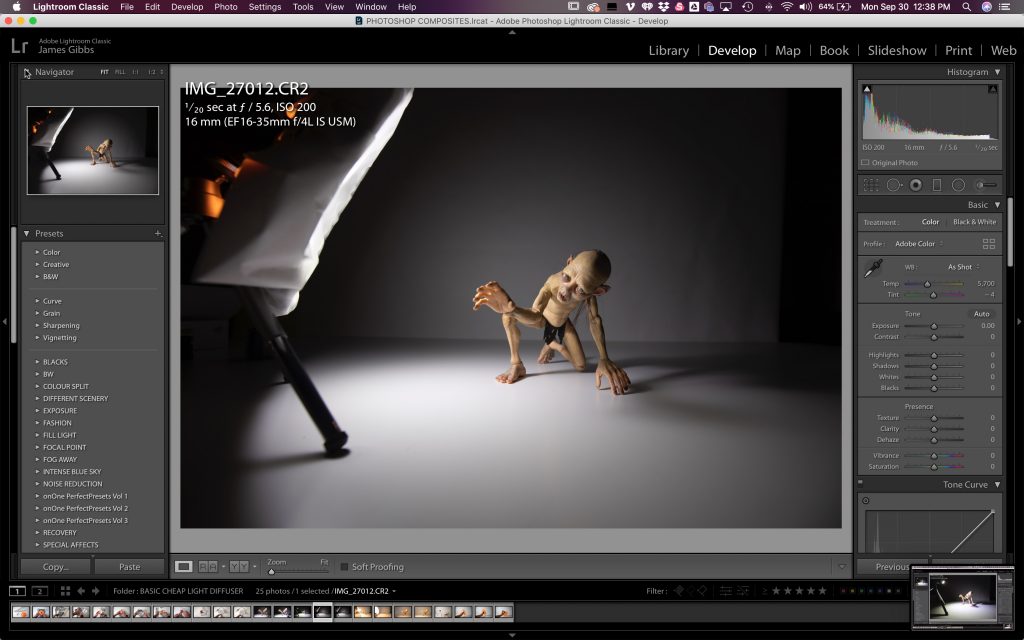Open the Settings menu
Viewport: 1024px width, 640px height.
pos(264,7)
